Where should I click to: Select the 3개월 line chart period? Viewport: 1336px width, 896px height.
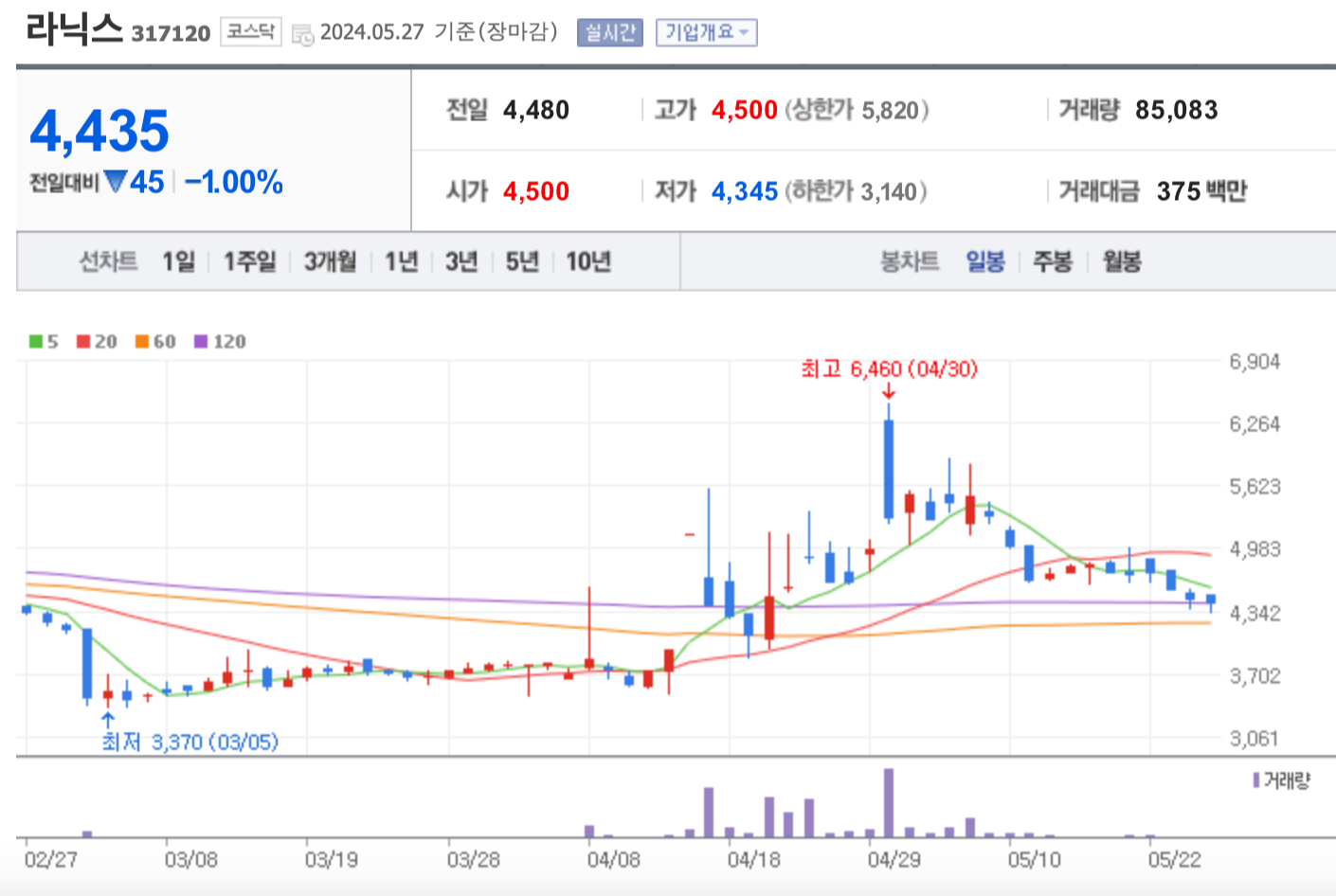tap(331, 261)
